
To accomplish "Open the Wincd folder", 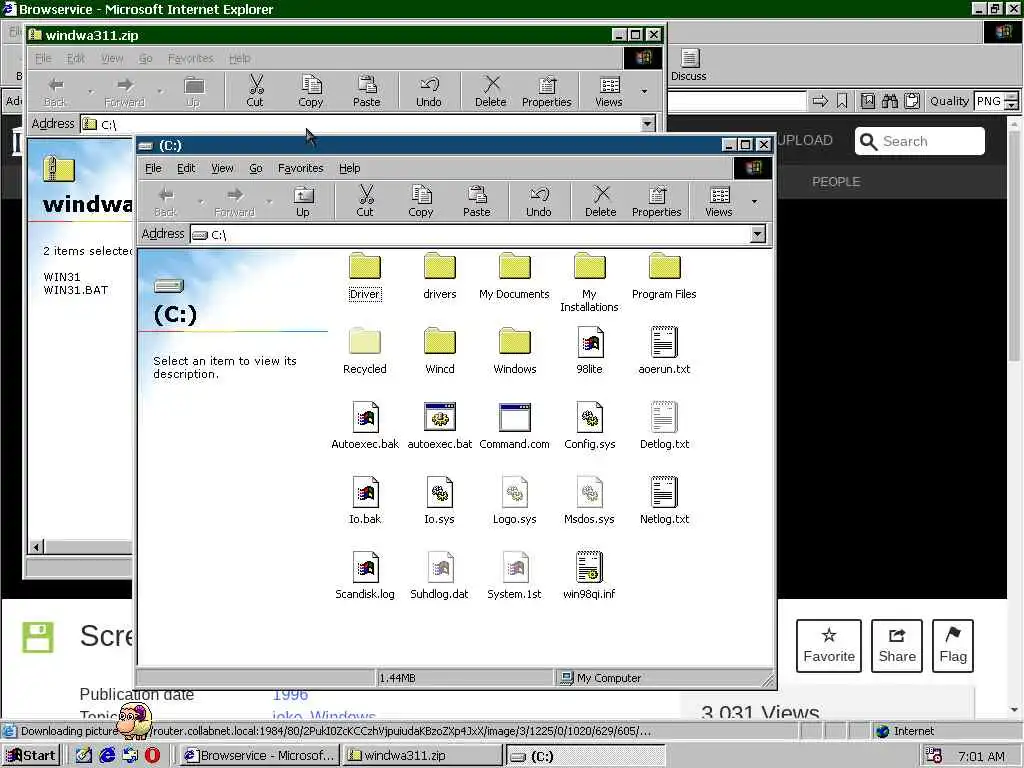I will [440, 351].
